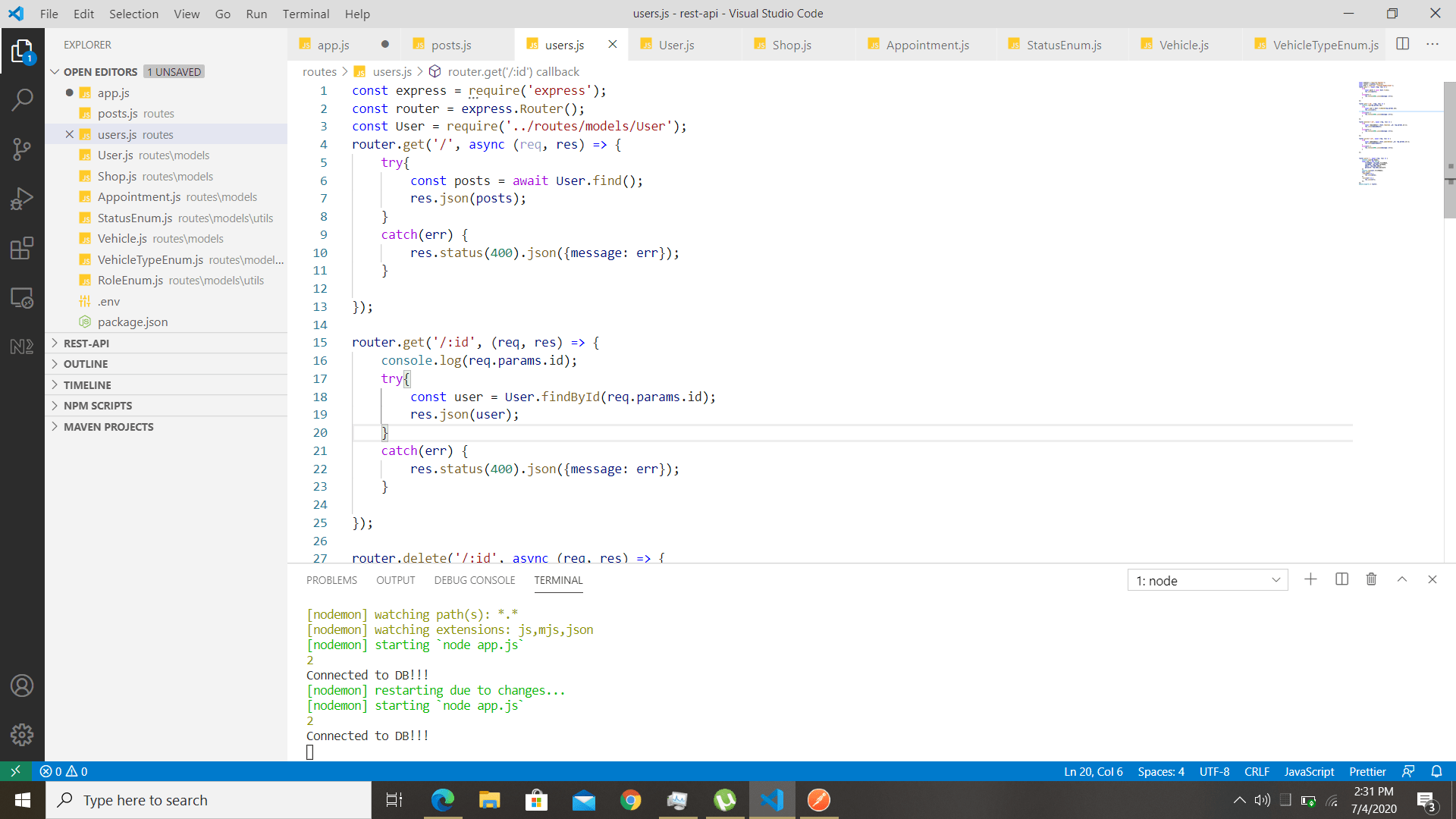Open the Extensions view
Image resolution: width=1456 pixels, height=819 pixels.
[x=22, y=248]
